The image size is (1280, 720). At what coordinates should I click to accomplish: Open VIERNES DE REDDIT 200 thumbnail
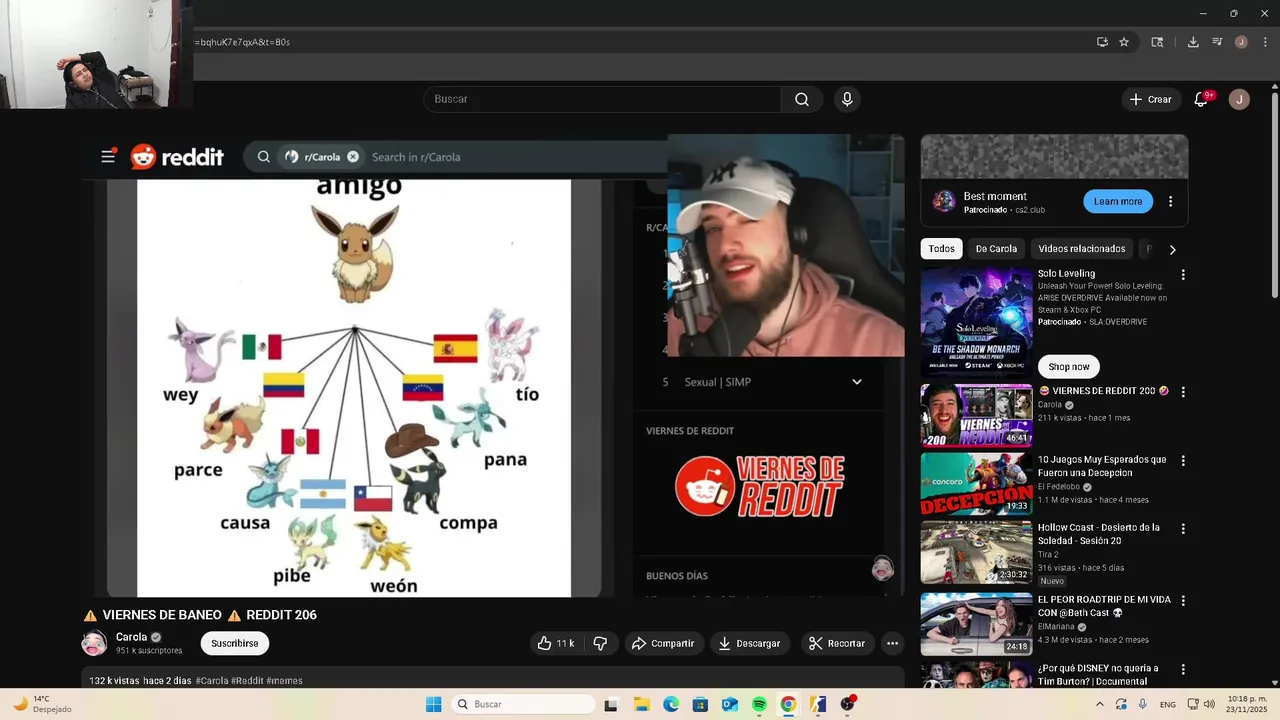[x=976, y=415]
